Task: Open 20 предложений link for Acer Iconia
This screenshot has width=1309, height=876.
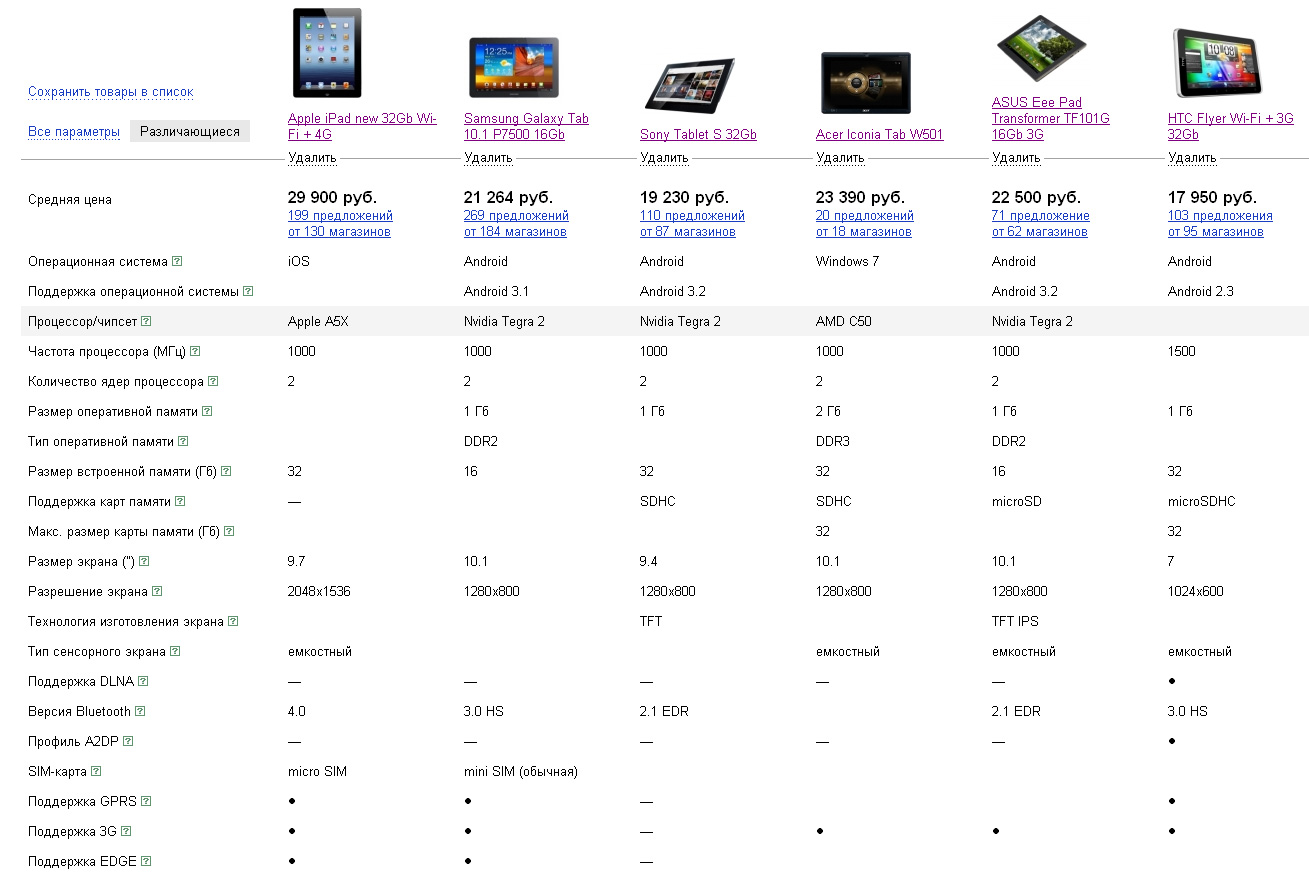Action: (x=865, y=216)
